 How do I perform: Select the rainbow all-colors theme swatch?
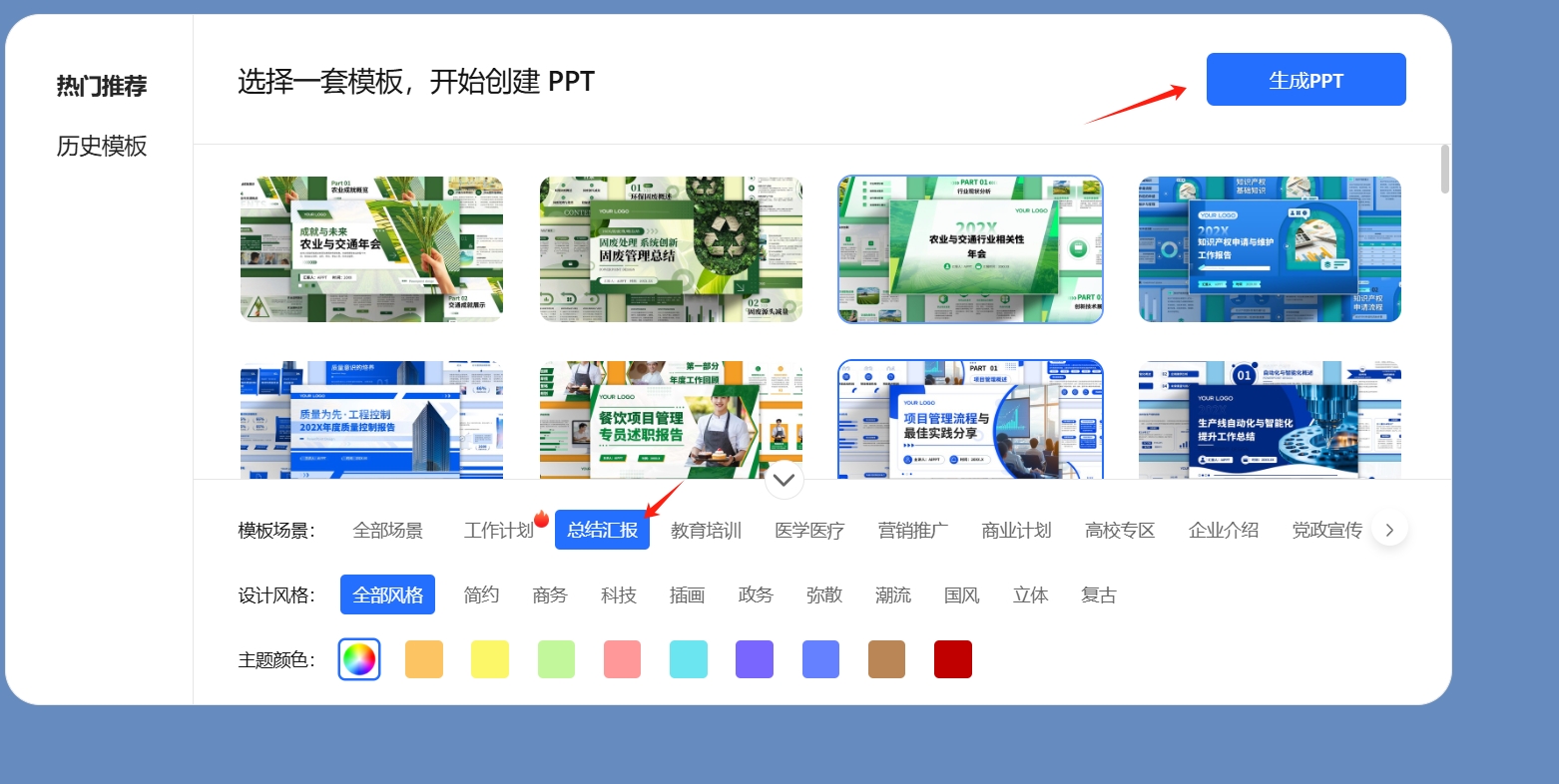pyautogui.click(x=359, y=659)
